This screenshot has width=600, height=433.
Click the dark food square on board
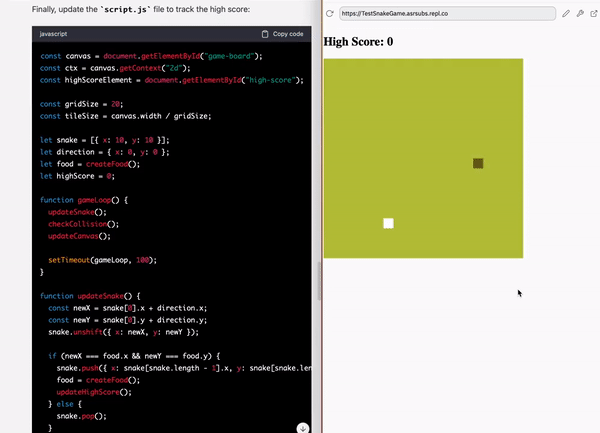[x=478, y=163]
